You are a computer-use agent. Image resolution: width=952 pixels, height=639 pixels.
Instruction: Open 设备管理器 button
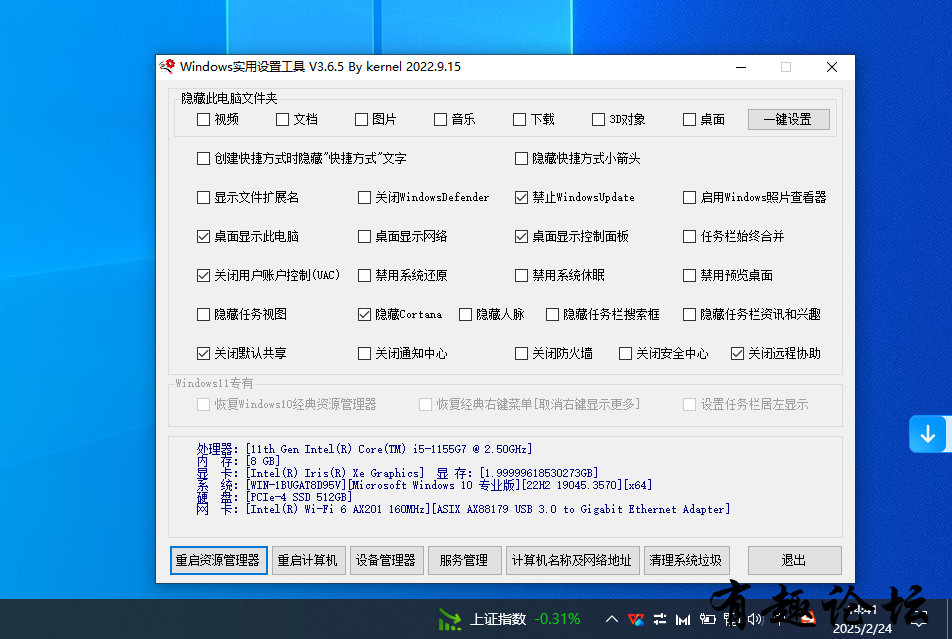pyautogui.click(x=386, y=560)
